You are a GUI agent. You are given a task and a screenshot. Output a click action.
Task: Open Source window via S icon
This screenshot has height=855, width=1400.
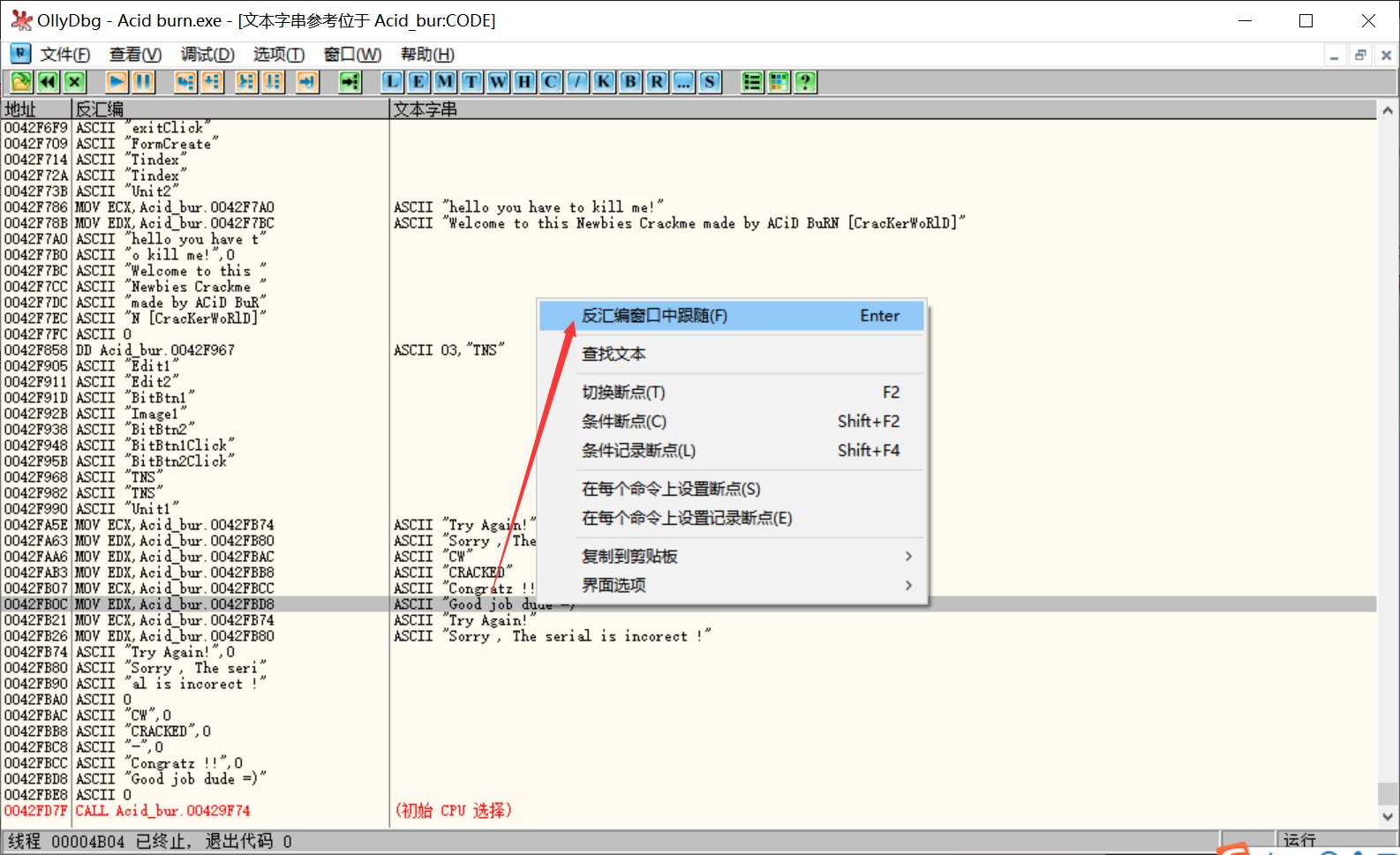coord(710,82)
